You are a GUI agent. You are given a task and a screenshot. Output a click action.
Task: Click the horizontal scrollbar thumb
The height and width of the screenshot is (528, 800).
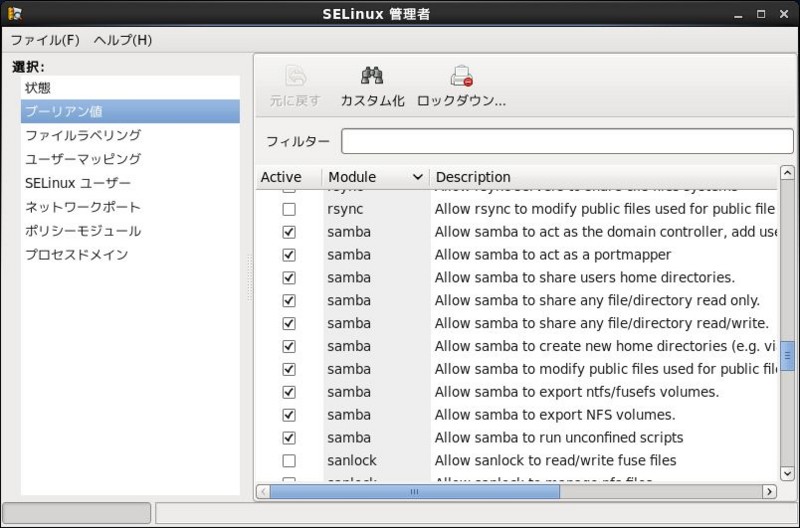415,492
